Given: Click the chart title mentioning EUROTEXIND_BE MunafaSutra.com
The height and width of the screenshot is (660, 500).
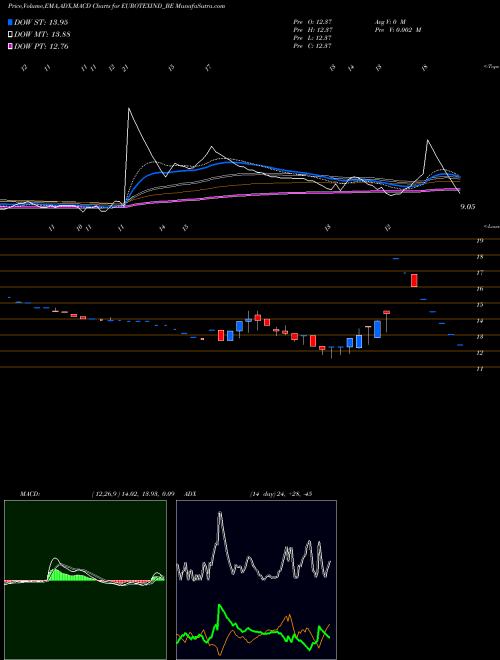Looking at the screenshot, I should [x=116, y=6].
